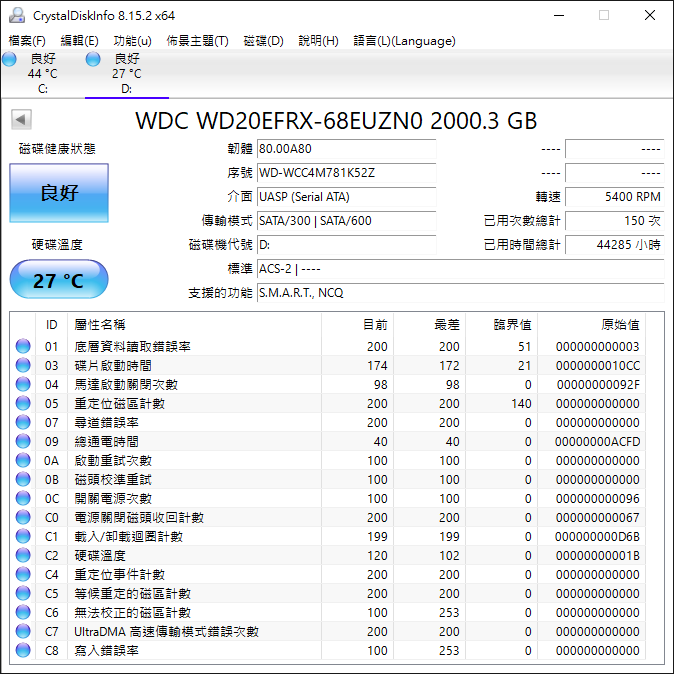Click status orb for attribute 01 row
The image size is (674, 674).
click(x=23, y=347)
